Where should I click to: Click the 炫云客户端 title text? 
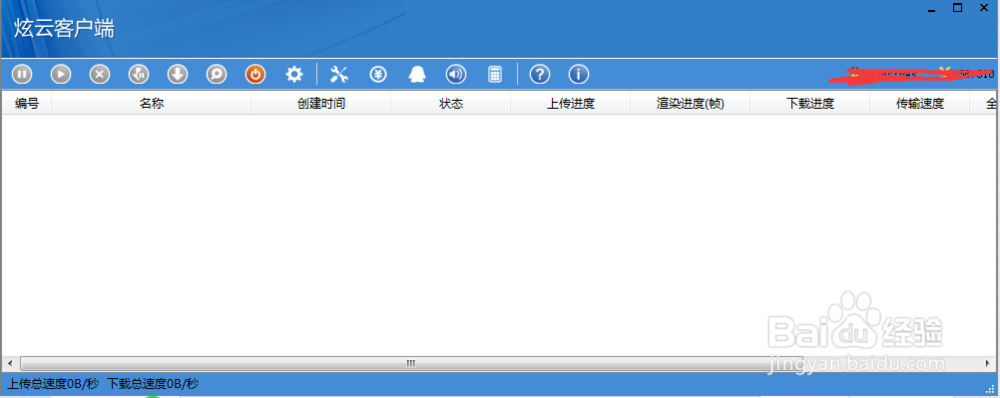[x=64, y=29]
